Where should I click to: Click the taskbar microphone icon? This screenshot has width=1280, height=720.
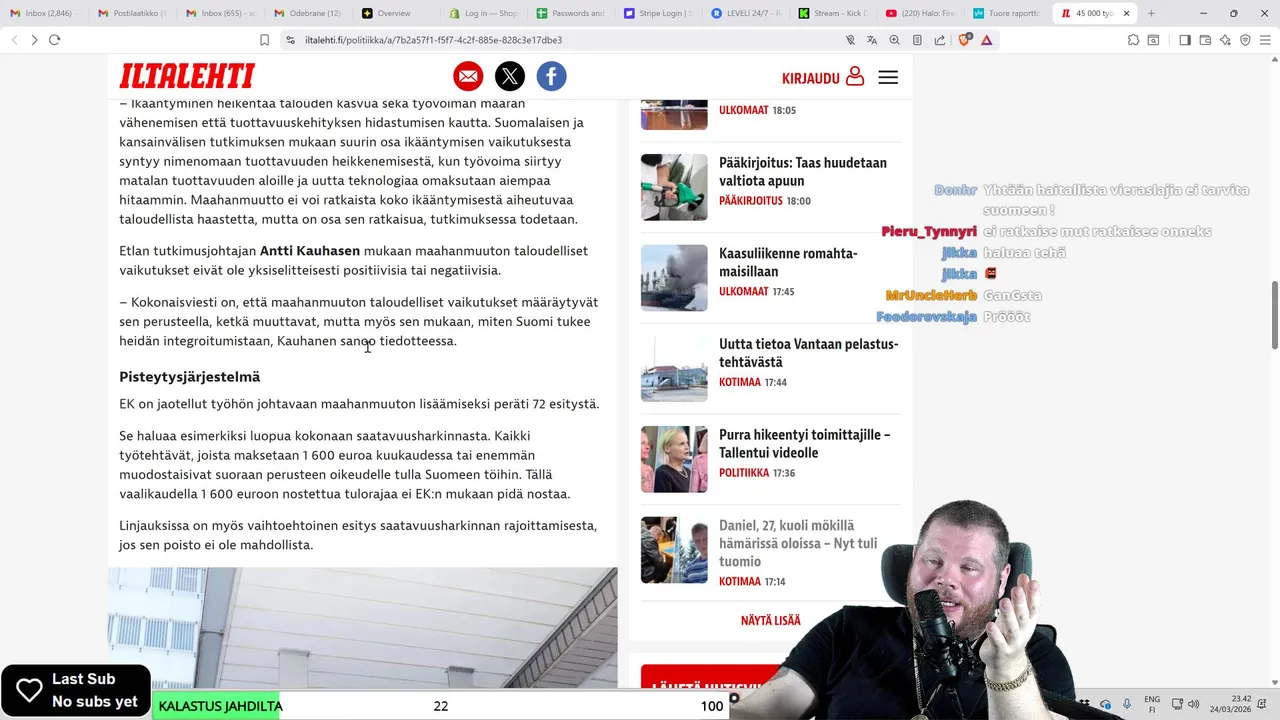point(1127,704)
